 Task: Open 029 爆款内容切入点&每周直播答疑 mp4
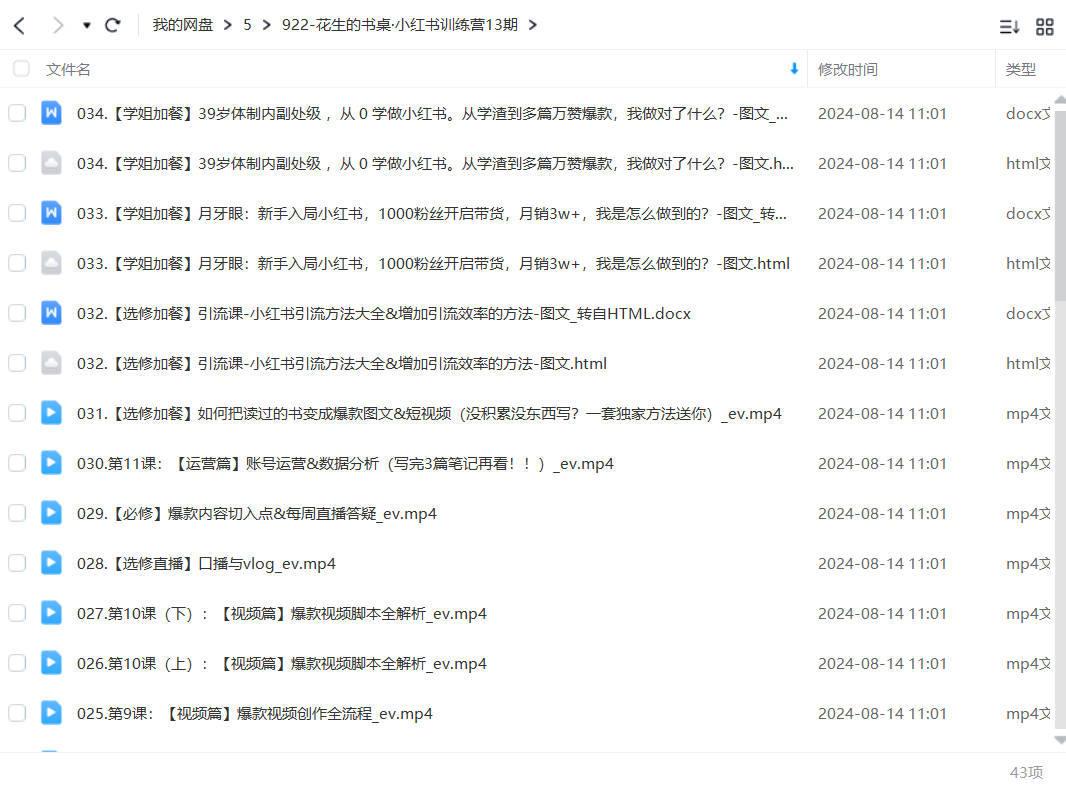(256, 513)
